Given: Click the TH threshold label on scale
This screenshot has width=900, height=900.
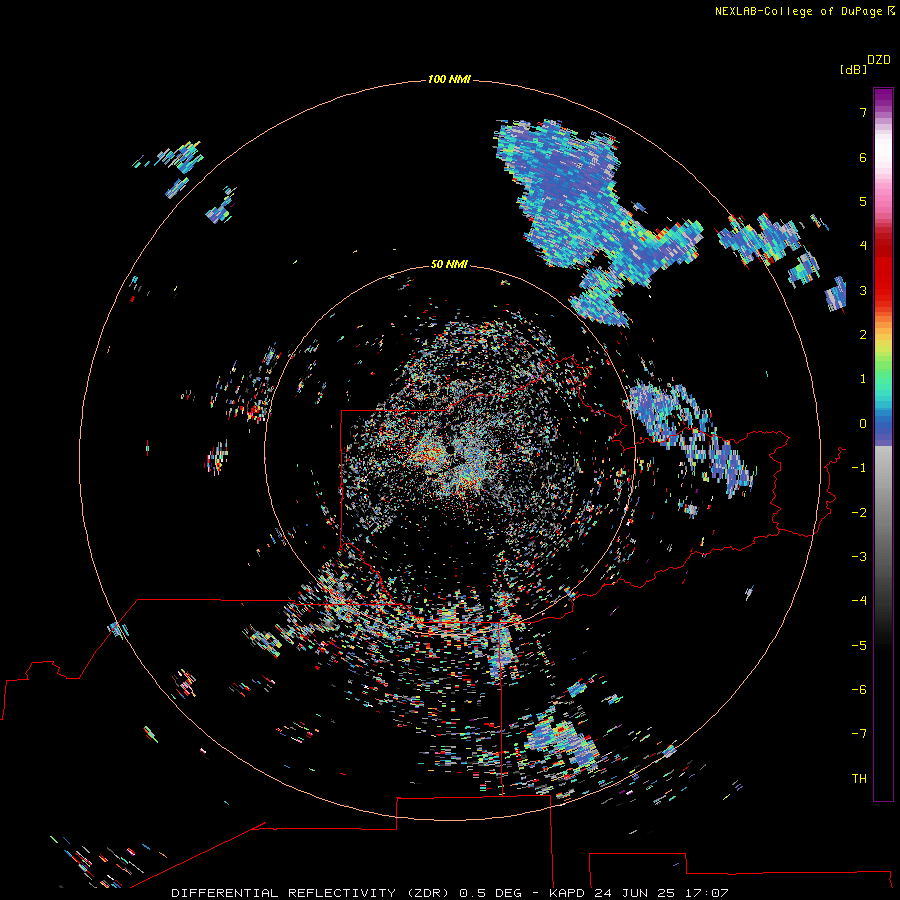Looking at the screenshot, I should pos(859,779).
